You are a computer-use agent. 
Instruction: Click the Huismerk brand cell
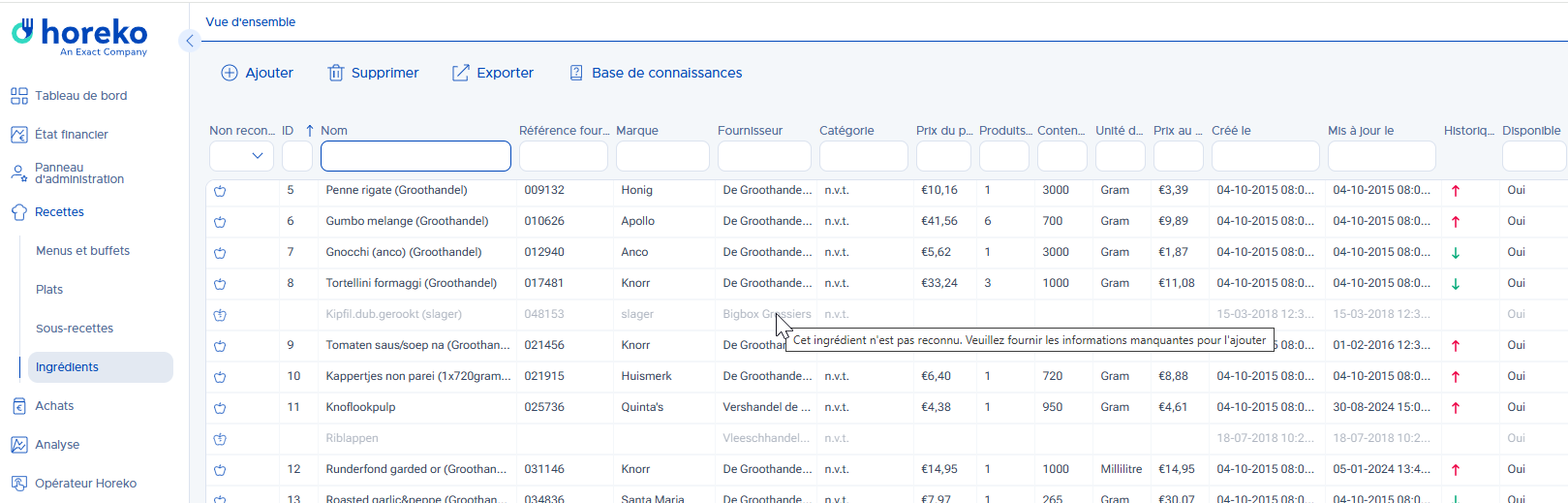click(x=646, y=376)
